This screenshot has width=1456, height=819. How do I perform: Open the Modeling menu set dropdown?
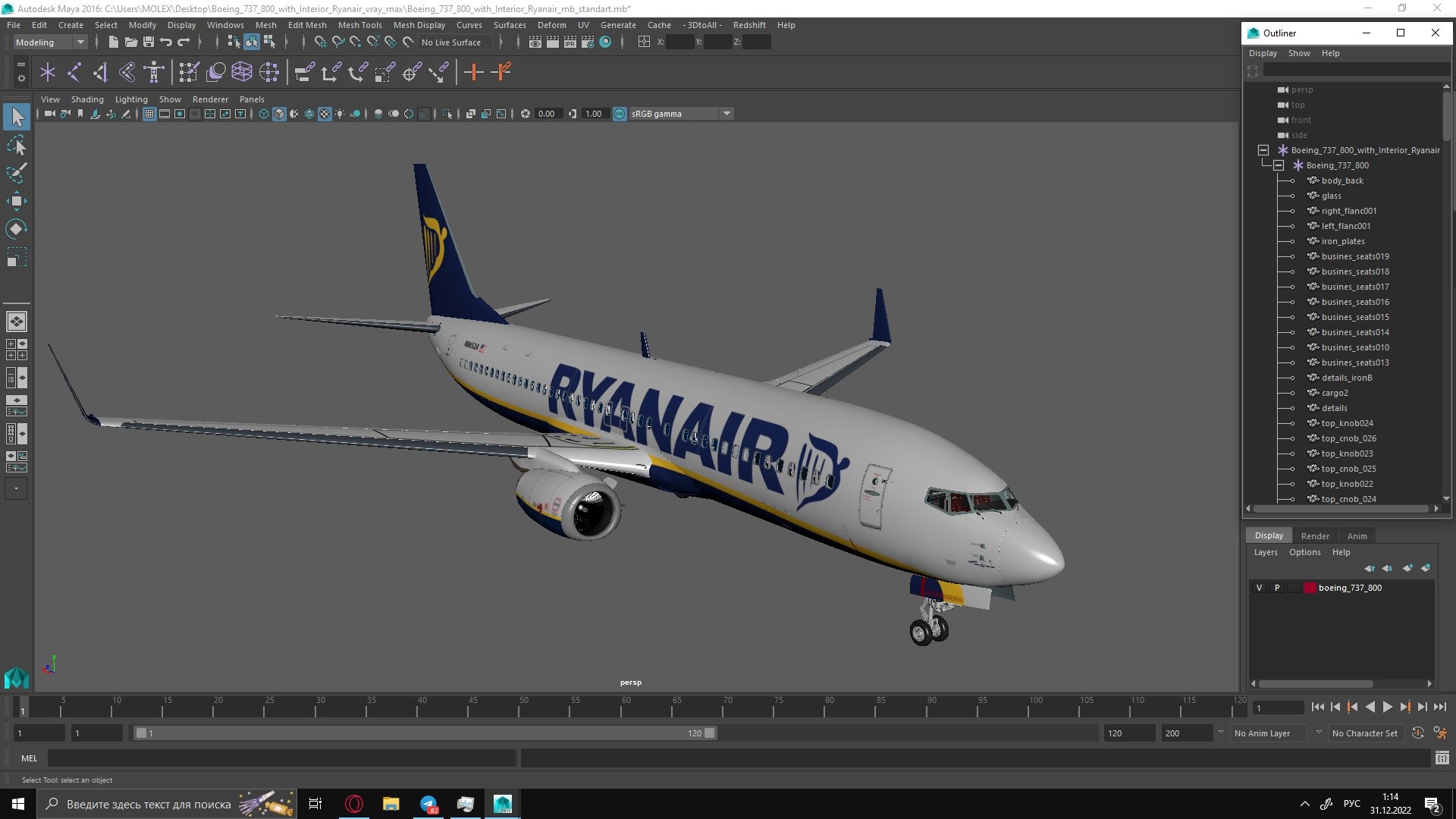click(x=50, y=42)
